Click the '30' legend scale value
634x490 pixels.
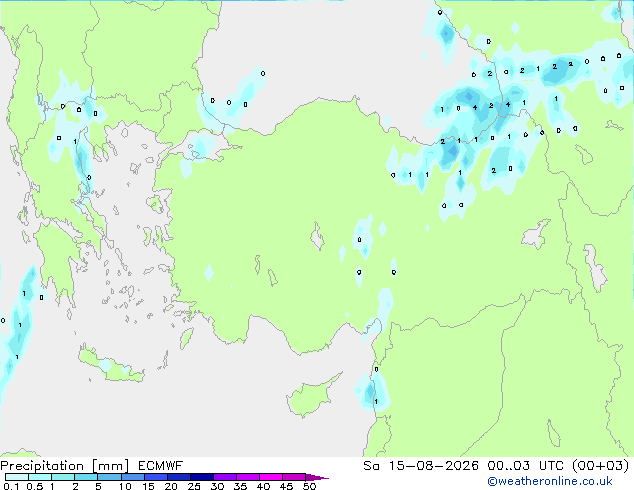pyautogui.click(x=218, y=486)
